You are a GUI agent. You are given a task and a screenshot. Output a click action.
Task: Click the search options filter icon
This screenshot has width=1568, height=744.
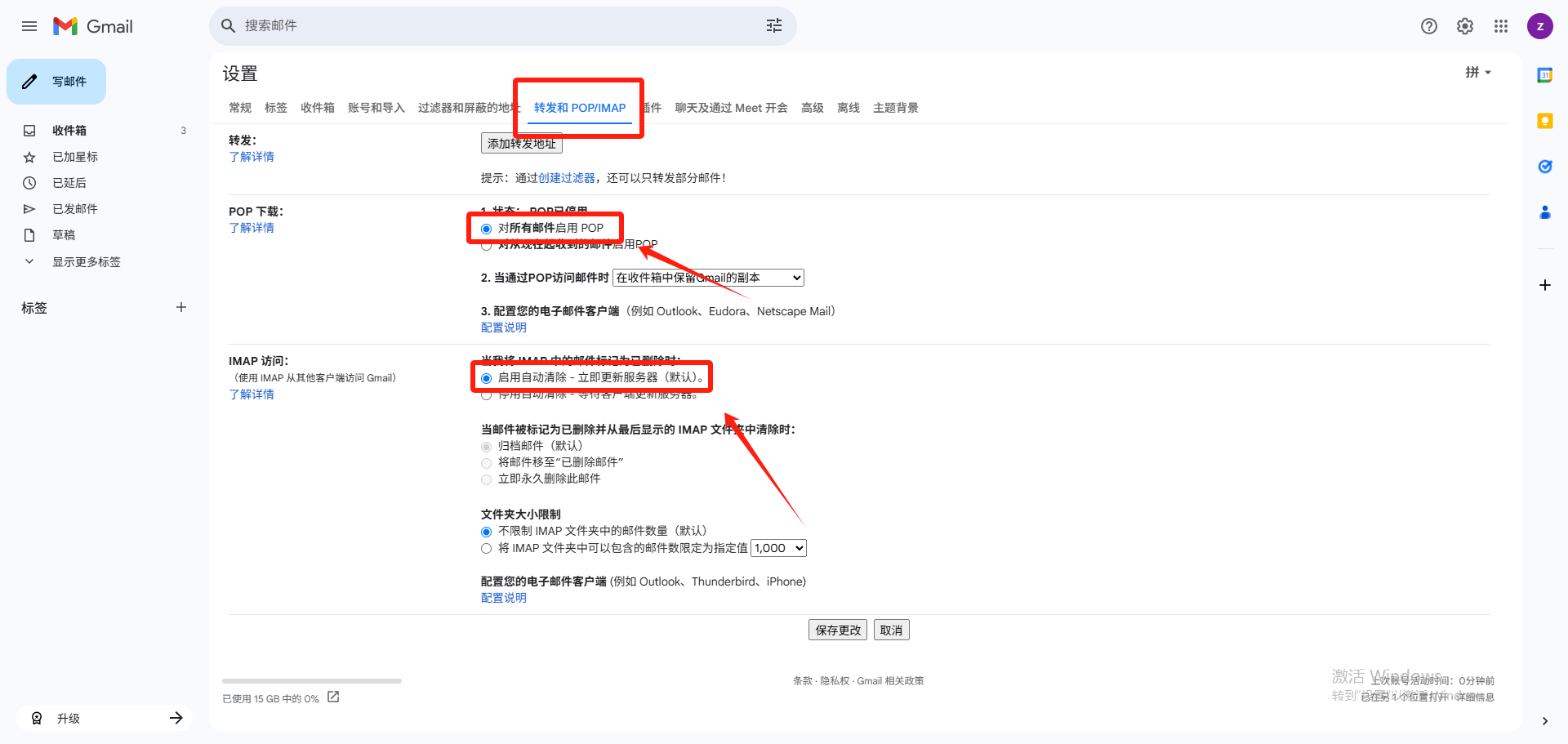(773, 26)
